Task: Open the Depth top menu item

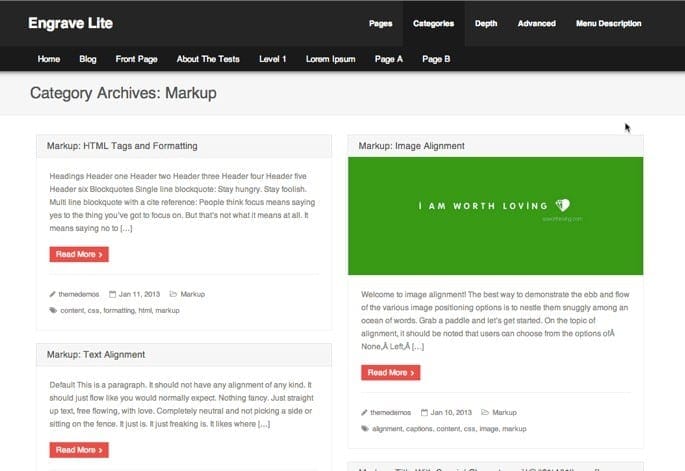Action: (x=486, y=24)
